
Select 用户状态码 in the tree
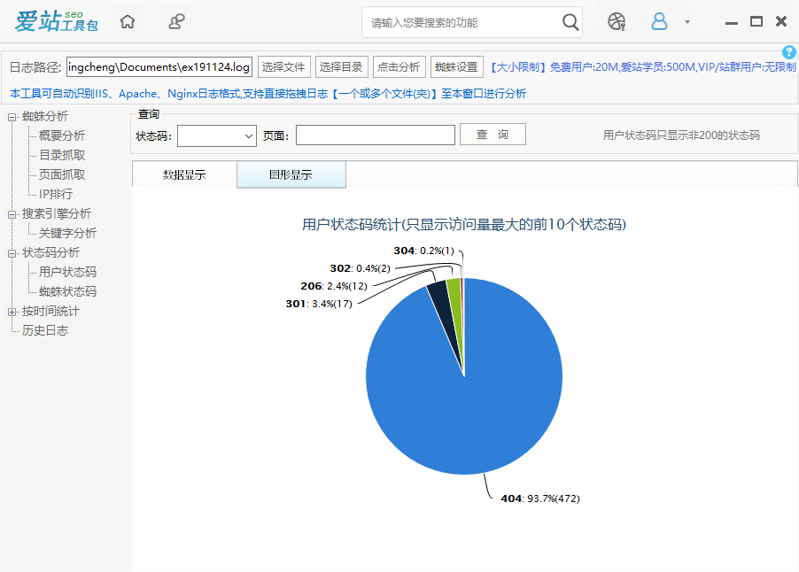[67, 272]
